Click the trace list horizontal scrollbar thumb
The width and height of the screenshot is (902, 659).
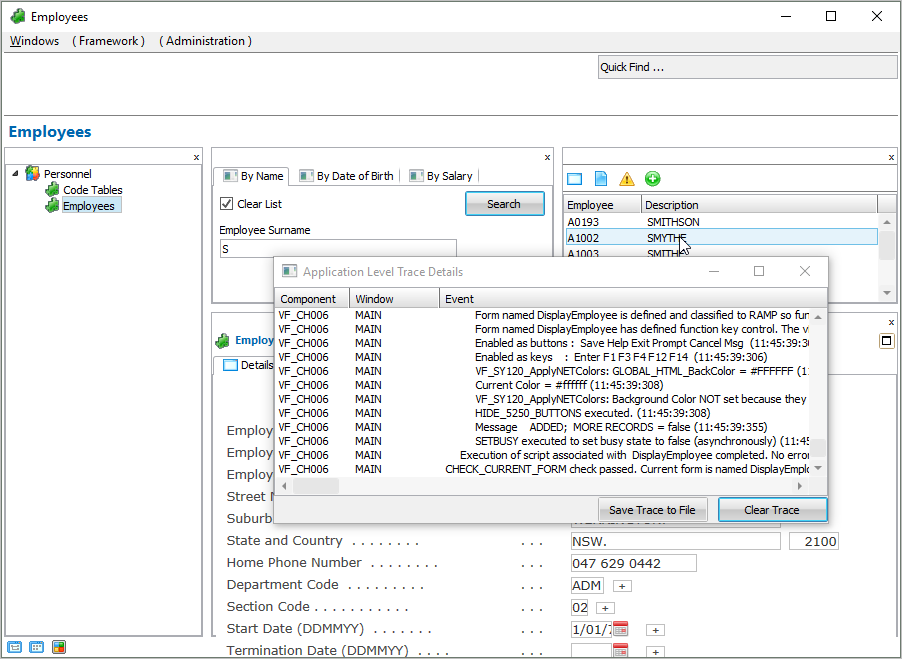(x=316, y=486)
